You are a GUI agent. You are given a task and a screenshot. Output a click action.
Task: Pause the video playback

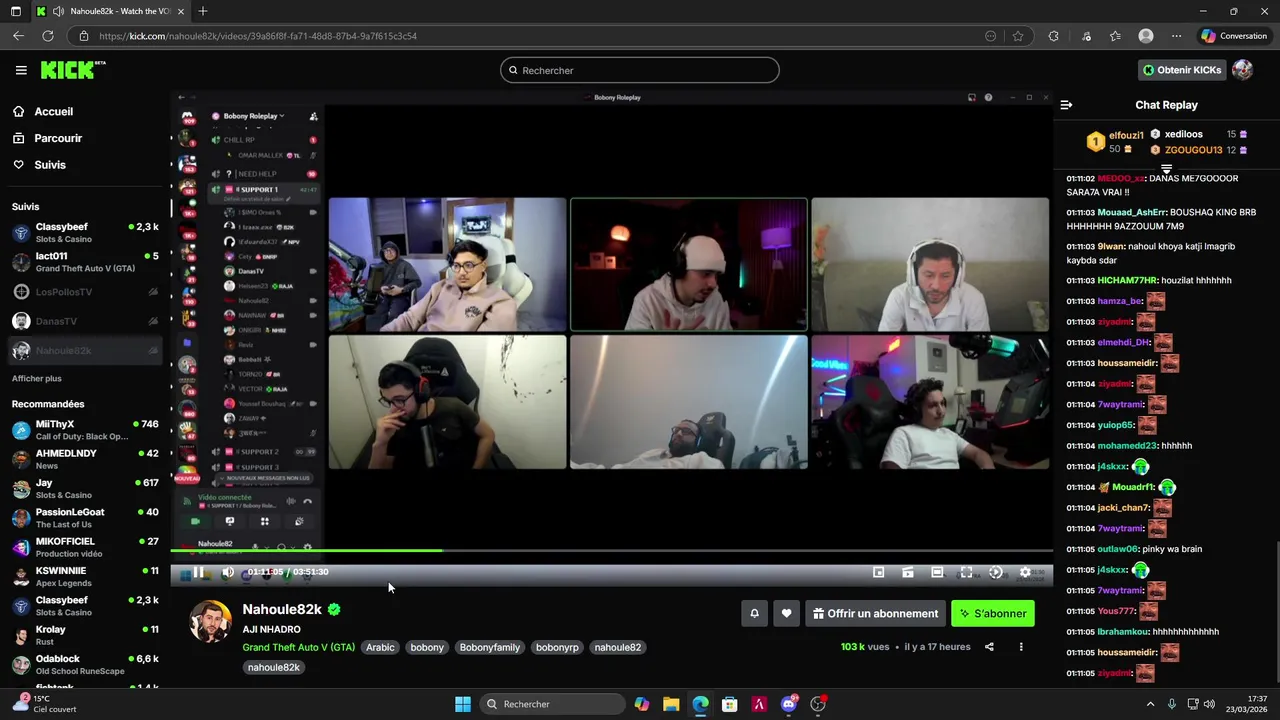tap(198, 572)
